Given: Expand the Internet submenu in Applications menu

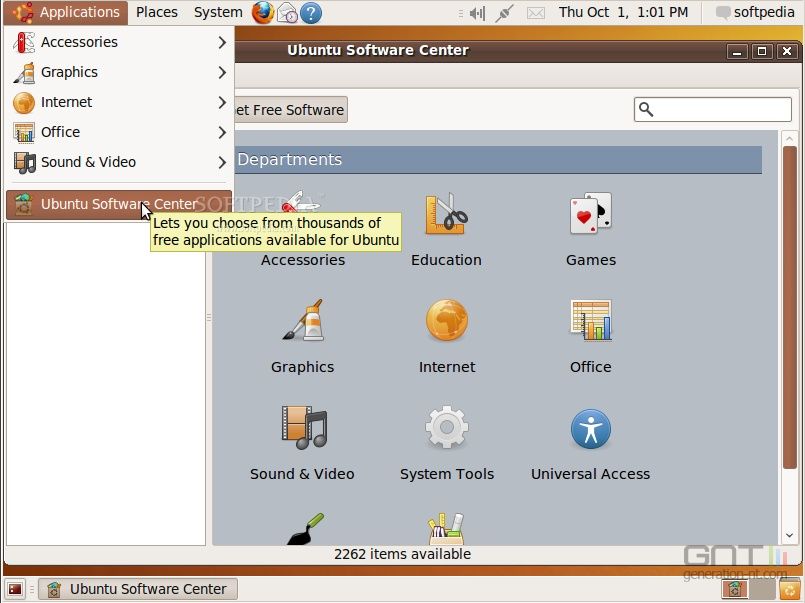Looking at the screenshot, I should (119, 102).
